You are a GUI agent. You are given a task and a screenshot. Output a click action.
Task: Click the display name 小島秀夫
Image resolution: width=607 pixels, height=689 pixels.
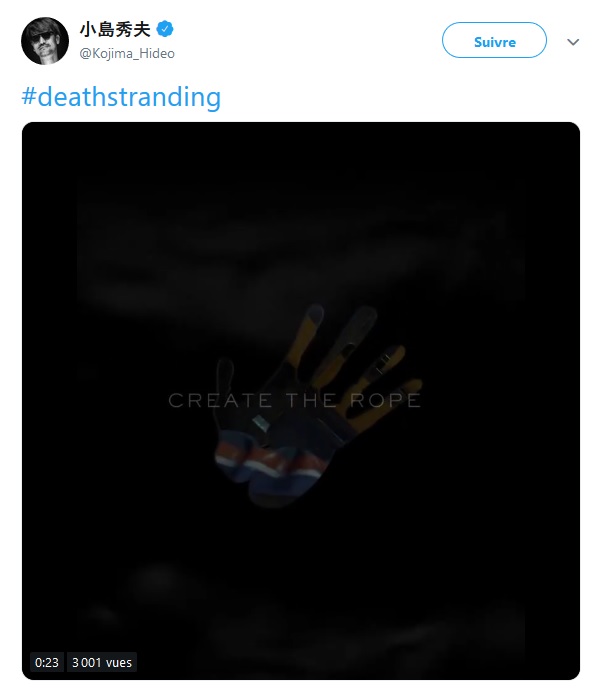point(115,29)
